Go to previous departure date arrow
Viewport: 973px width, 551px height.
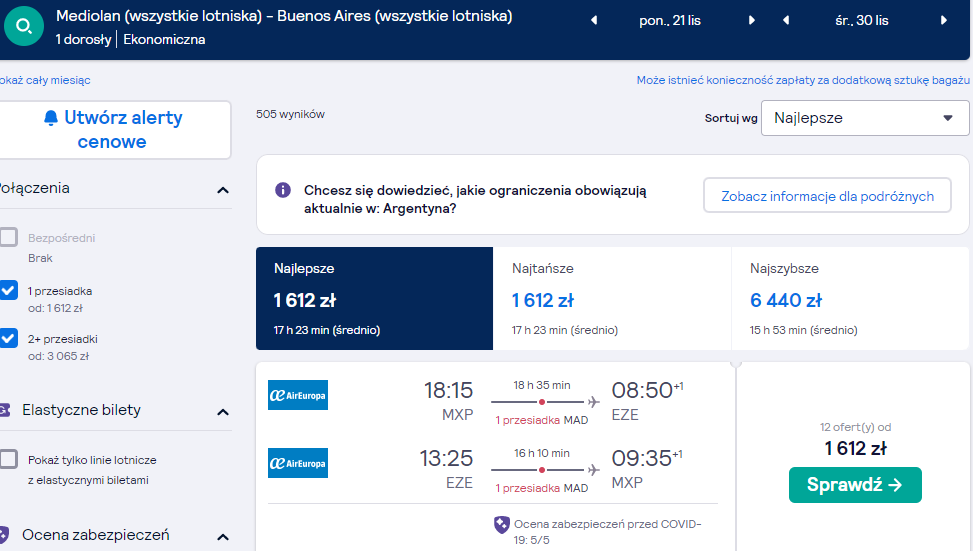coord(594,20)
